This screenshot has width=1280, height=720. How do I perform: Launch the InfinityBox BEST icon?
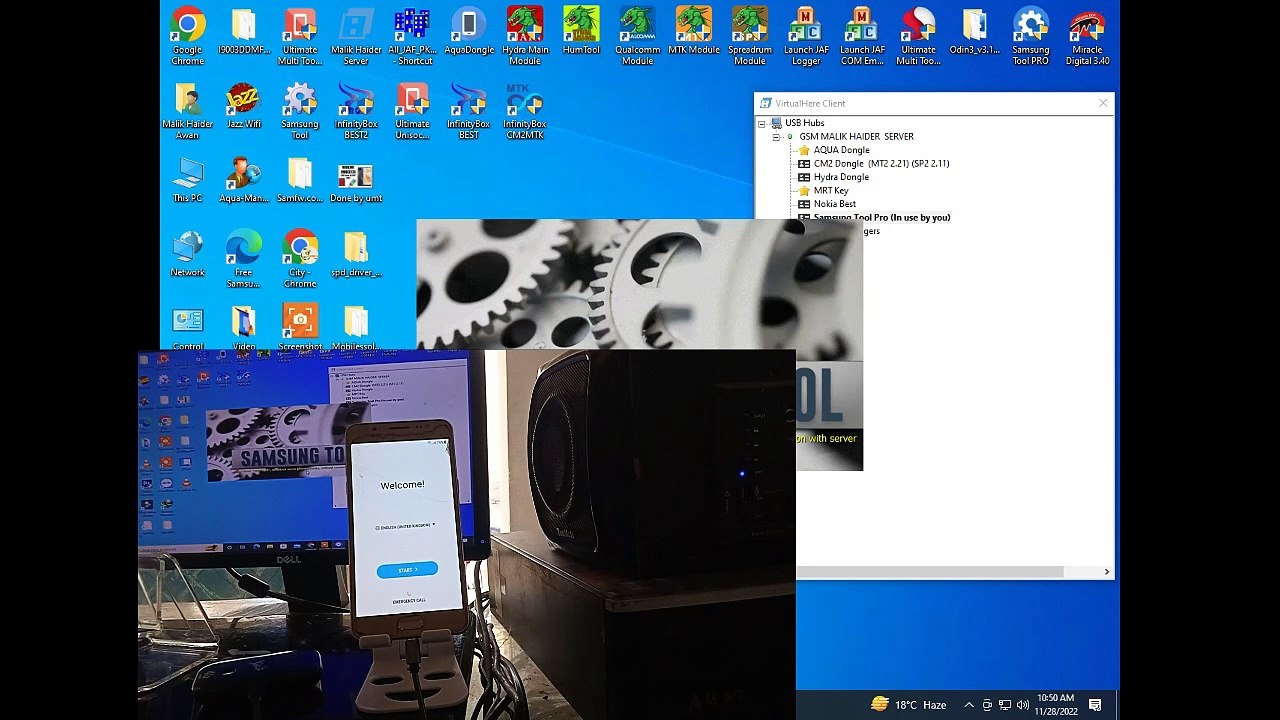click(x=468, y=110)
